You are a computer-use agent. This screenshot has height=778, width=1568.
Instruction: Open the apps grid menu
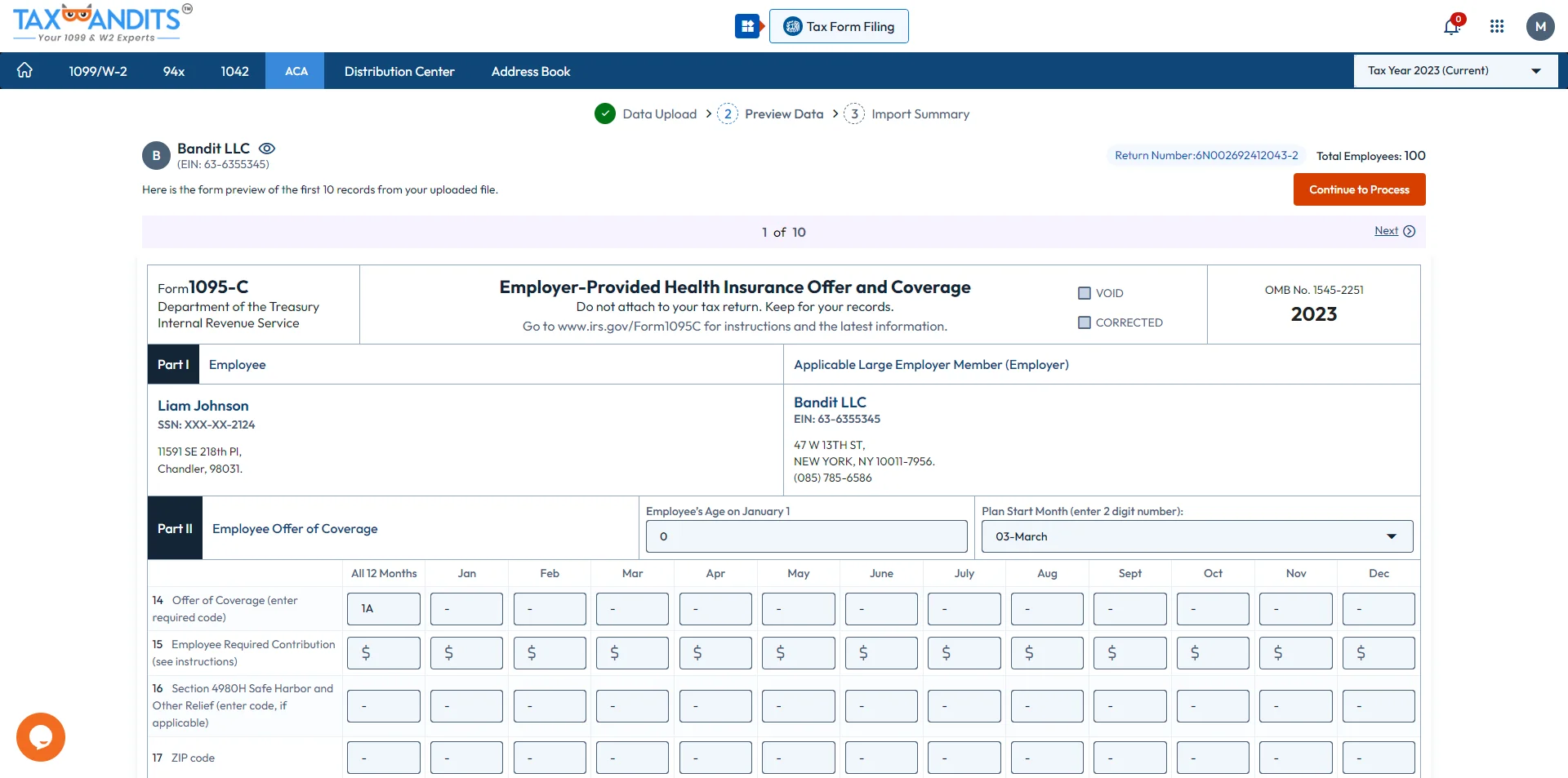pos(1497,26)
